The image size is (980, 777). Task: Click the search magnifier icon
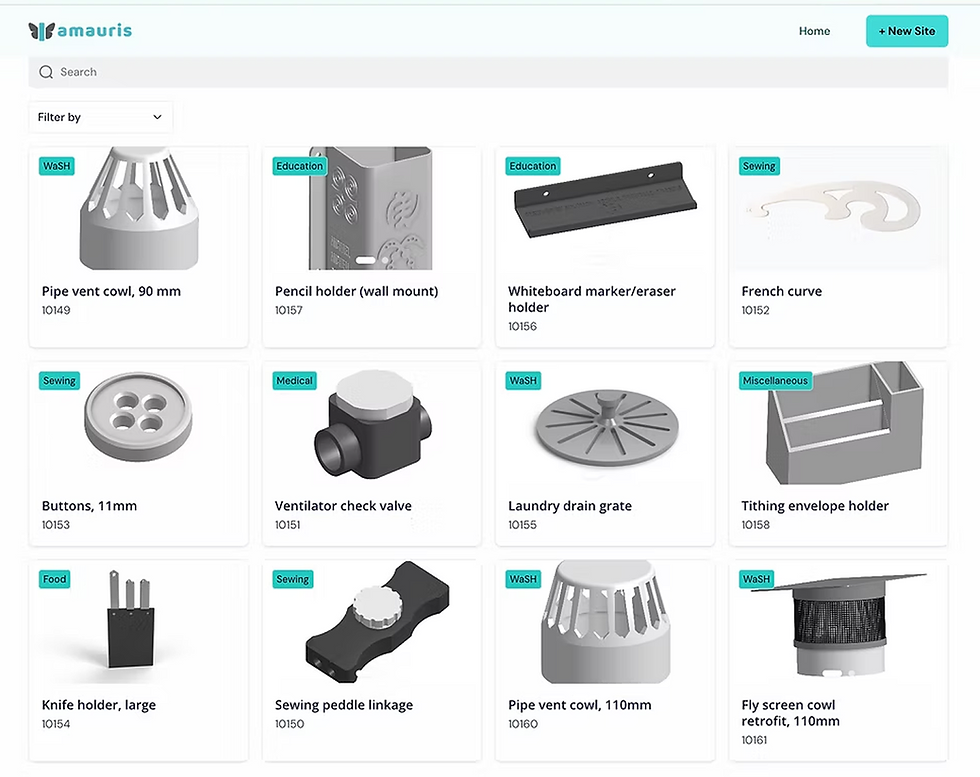(x=46, y=72)
